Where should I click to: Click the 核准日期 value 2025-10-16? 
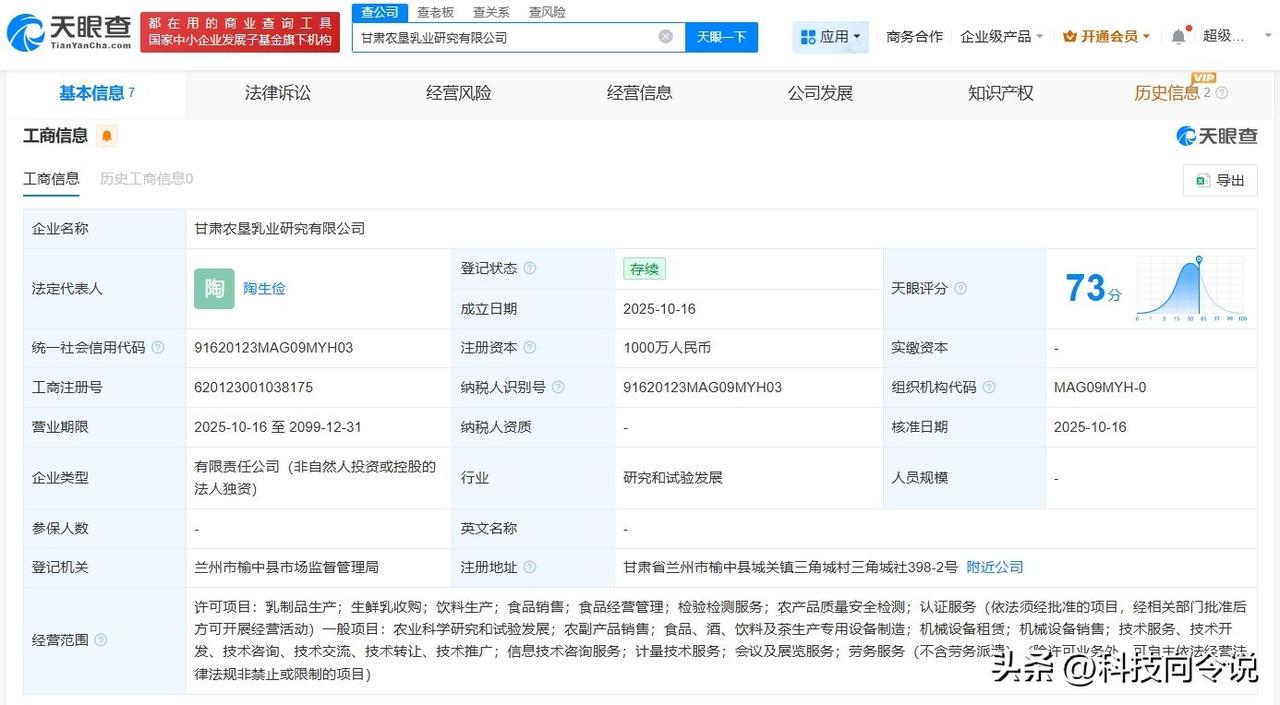click(x=1090, y=427)
